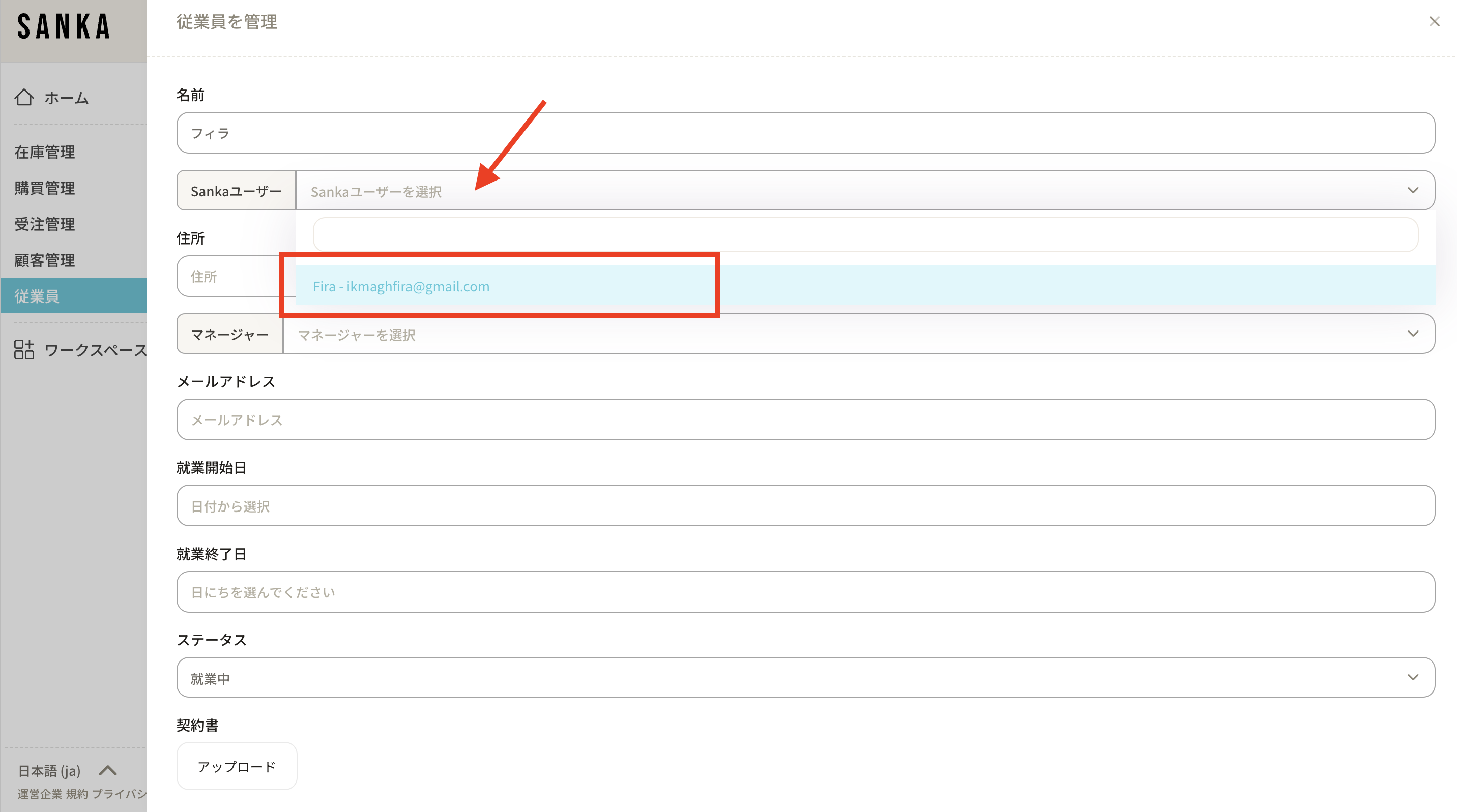
Task: Close the employee management panel
Action: tap(1434, 21)
